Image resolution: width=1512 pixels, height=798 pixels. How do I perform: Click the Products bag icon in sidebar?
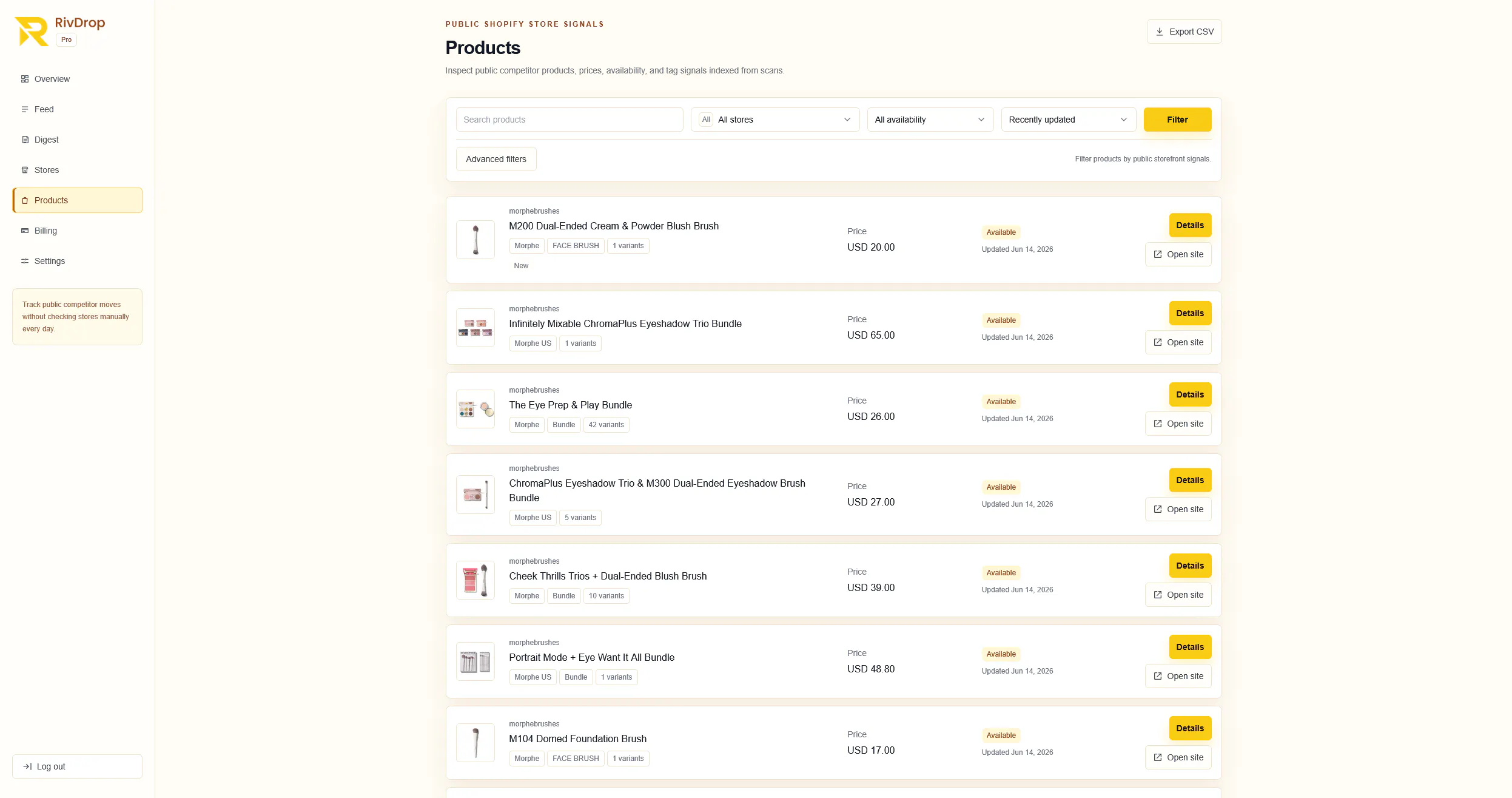point(25,200)
